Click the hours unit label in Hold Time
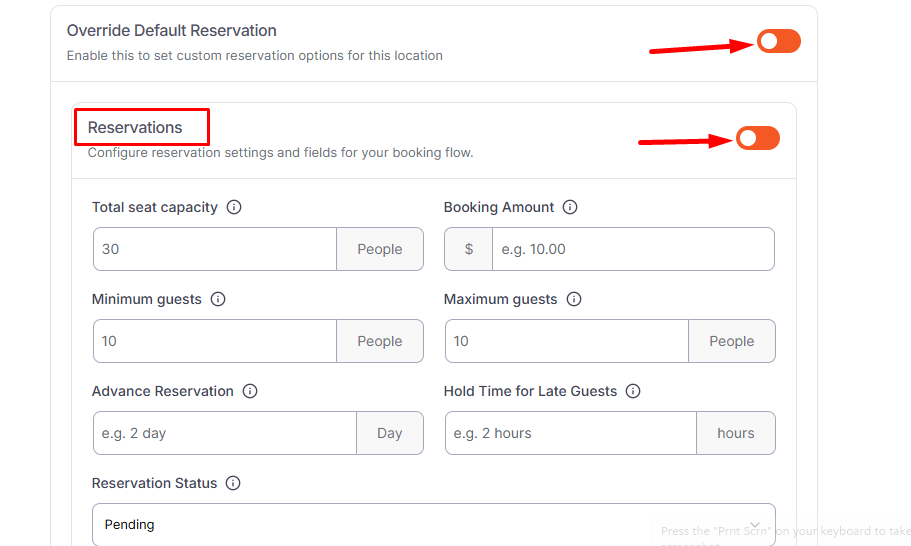 coord(735,433)
